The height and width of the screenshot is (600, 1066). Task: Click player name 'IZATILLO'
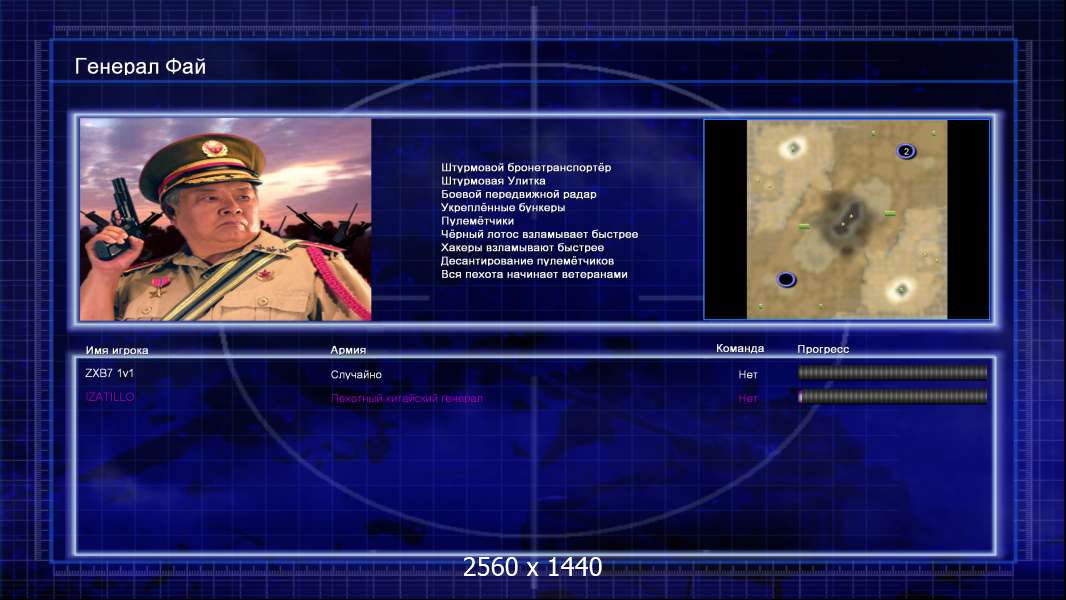pyautogui.click(x=110, y=397)
